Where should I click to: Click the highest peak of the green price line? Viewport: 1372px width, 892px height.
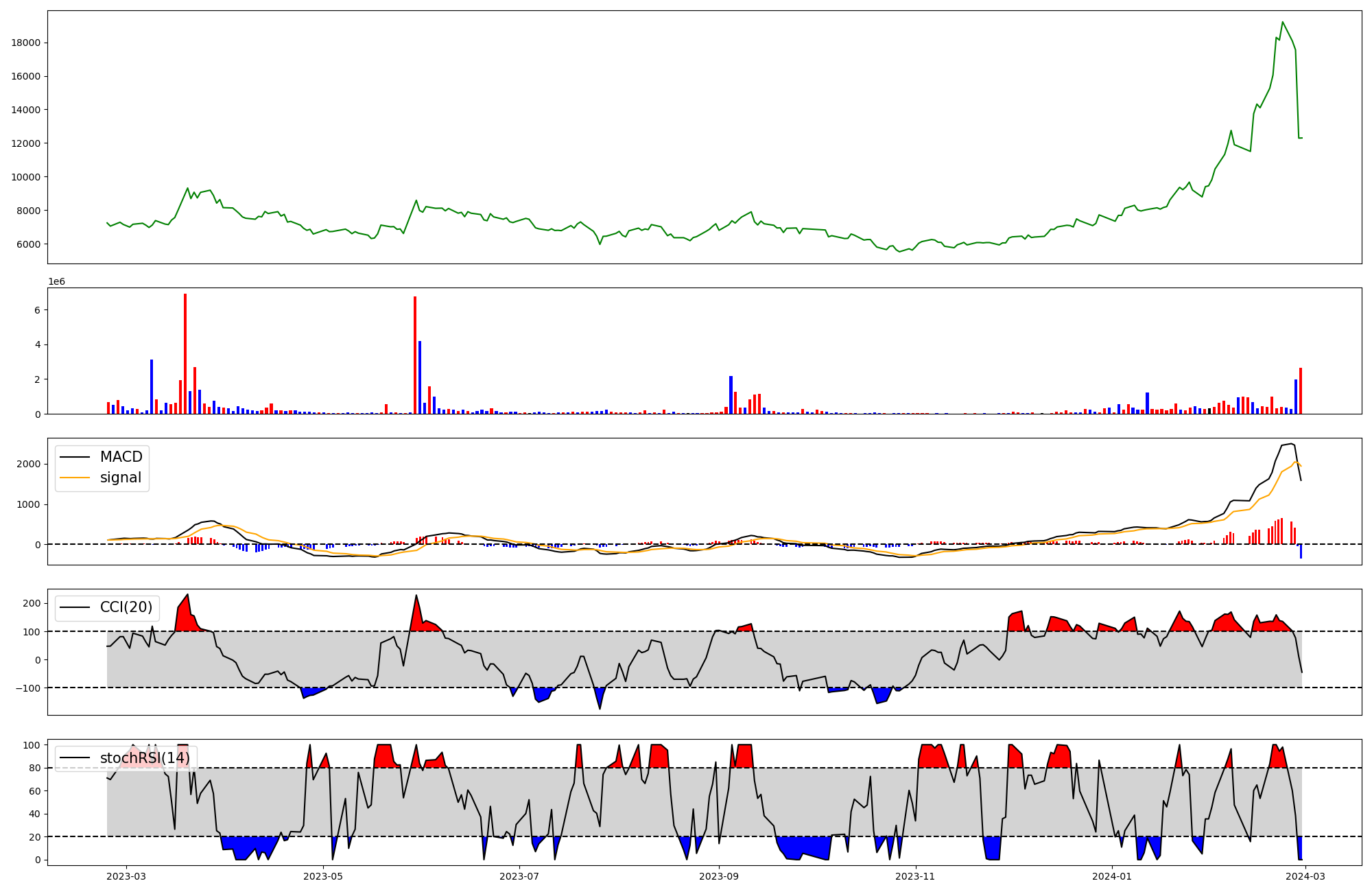click(1282, 23)
